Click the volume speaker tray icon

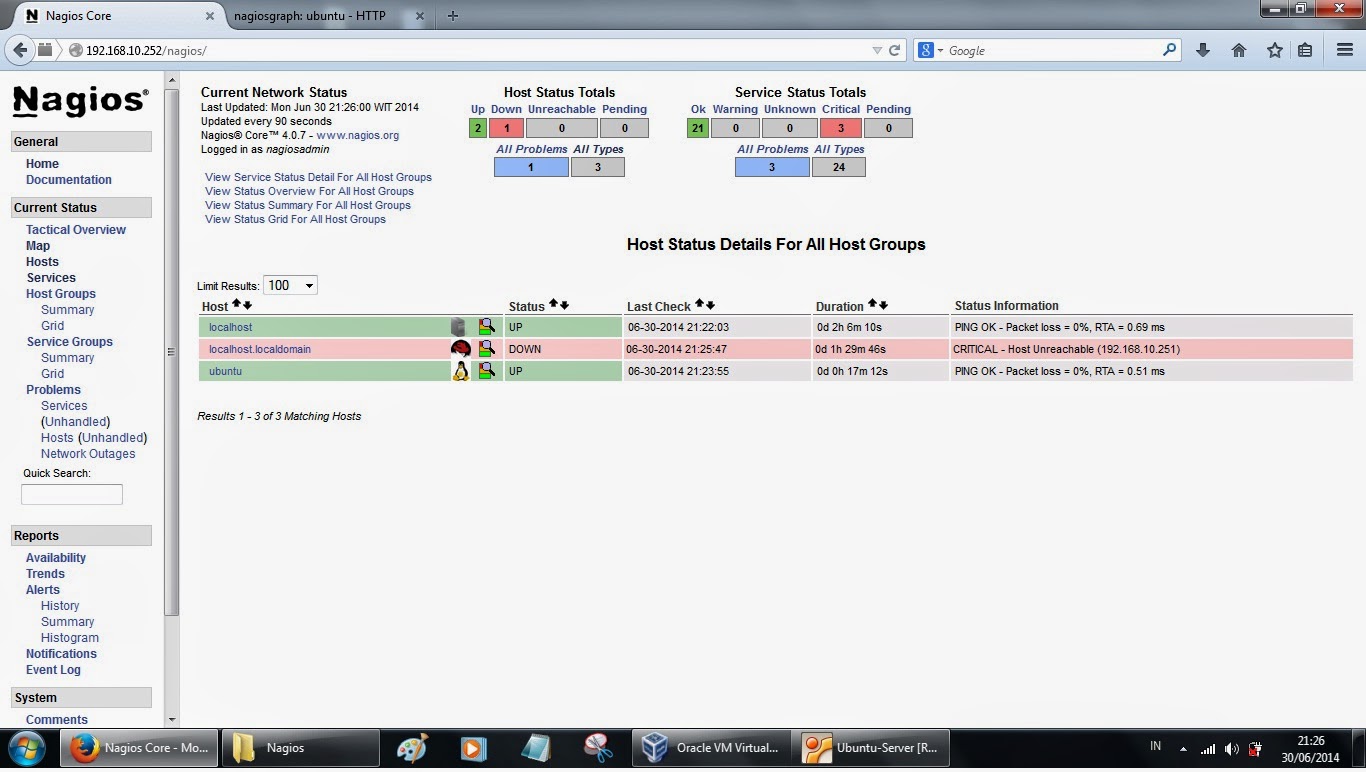[1232, 749]
